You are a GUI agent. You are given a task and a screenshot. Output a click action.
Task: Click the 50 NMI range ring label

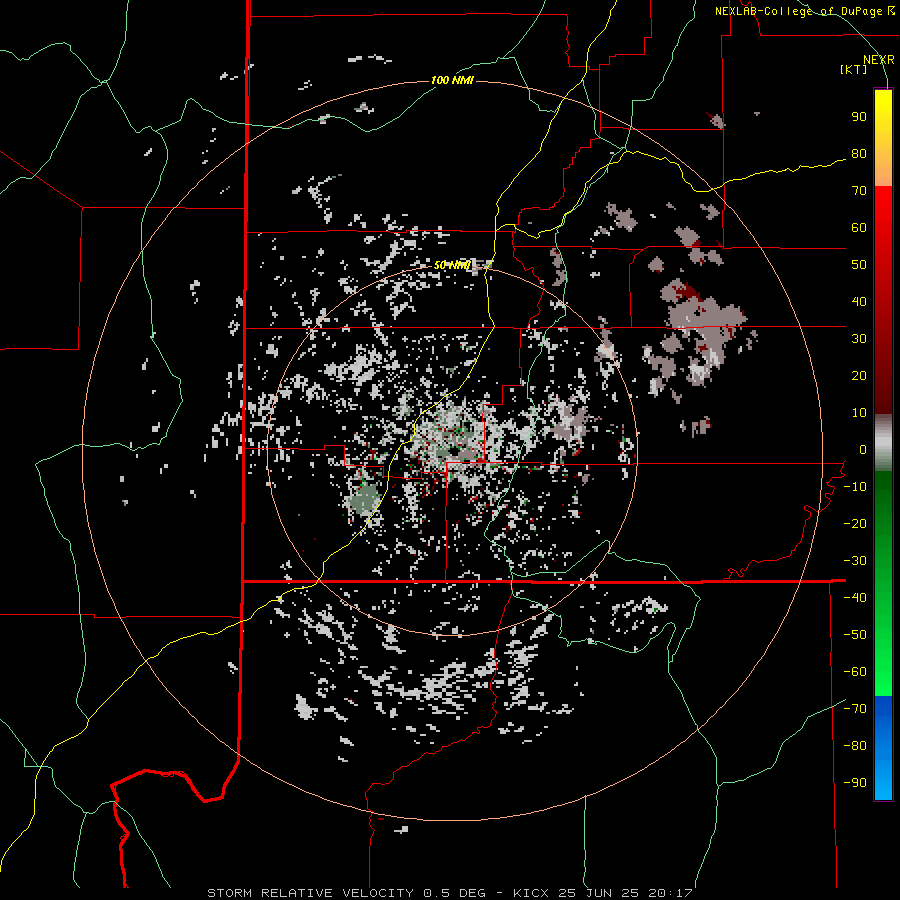(x=452, y=265)
